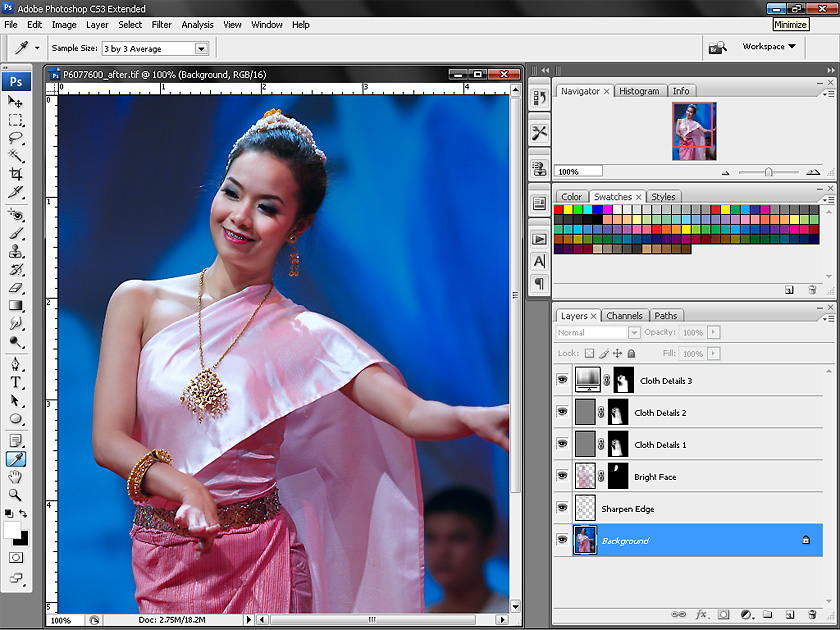Hide the Cloth Details 3 layer
840x630 pixels.
pos(562,380)
